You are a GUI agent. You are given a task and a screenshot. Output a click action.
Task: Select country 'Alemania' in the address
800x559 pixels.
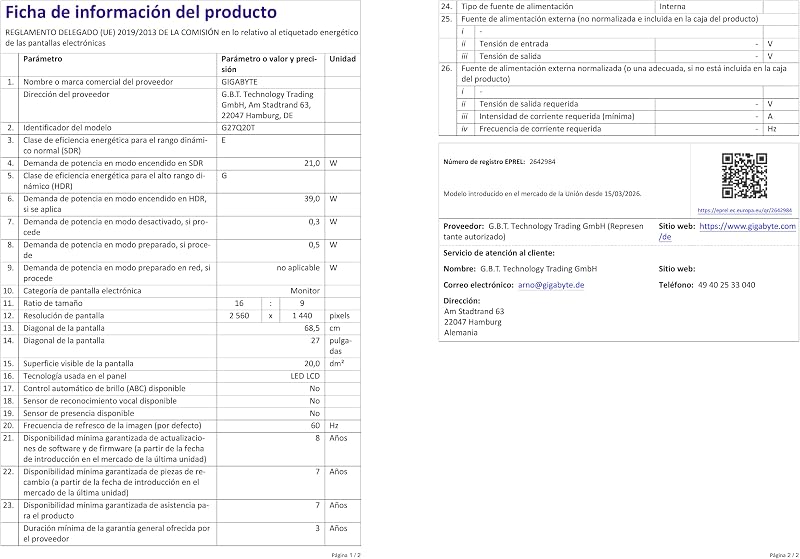click(460, 333)
